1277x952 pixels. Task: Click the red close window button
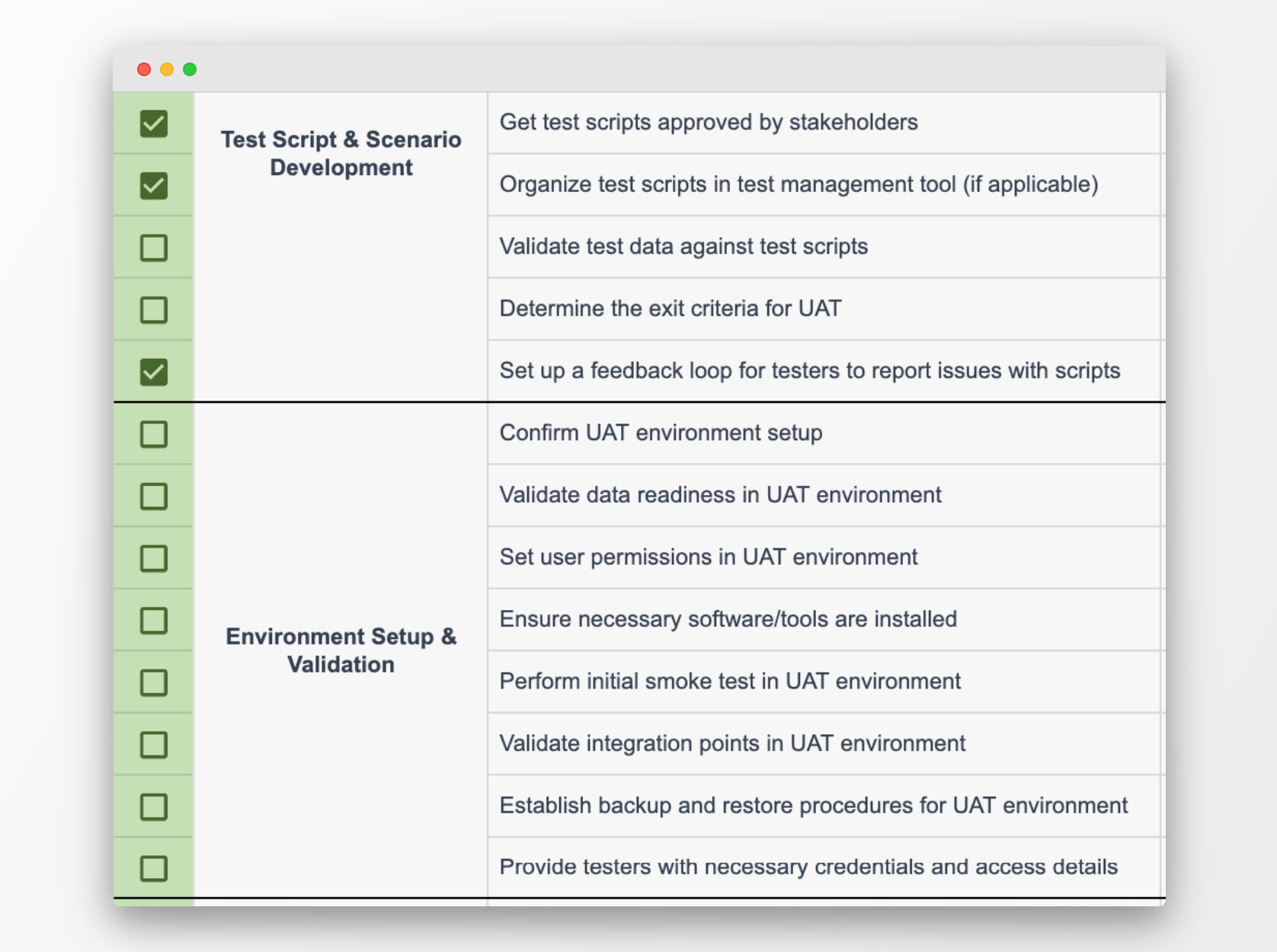click(144, 69)
